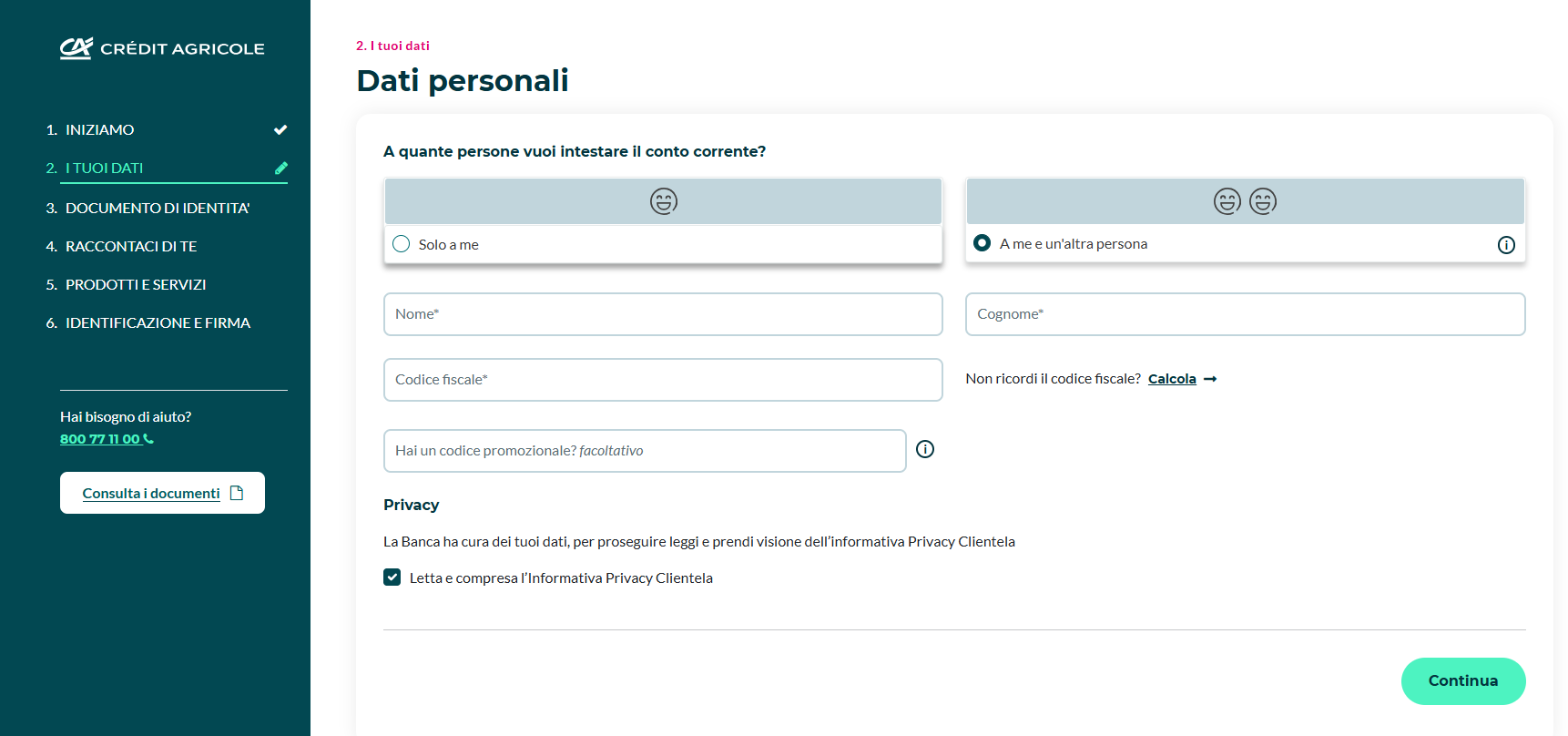Click the pencil edit icon beside I TUOI DATI
The width and height of the screenshot is (1568, 736).
tap(281, 168)
